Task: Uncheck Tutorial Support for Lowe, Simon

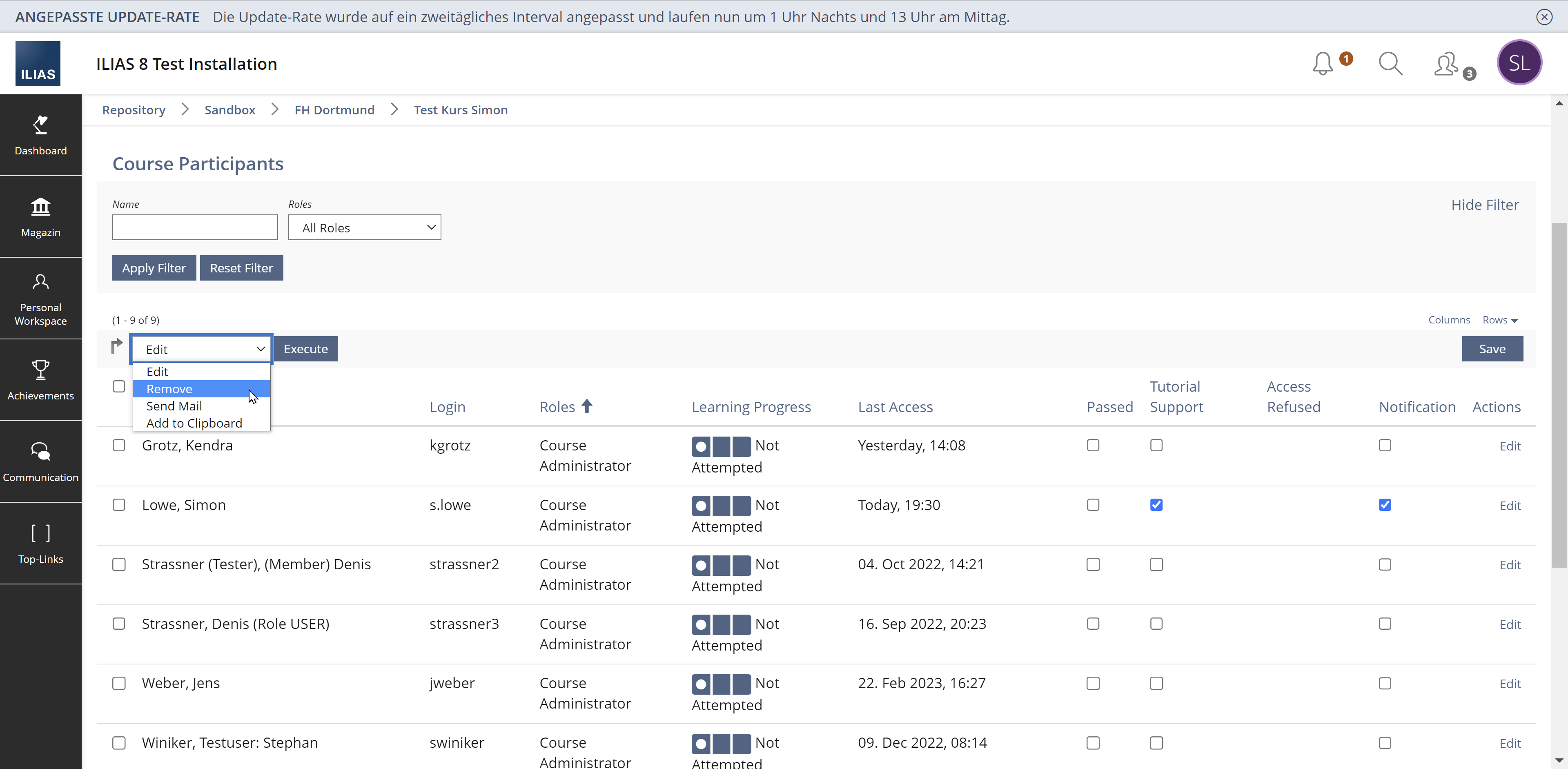Action: click(x=1156, y=505)
